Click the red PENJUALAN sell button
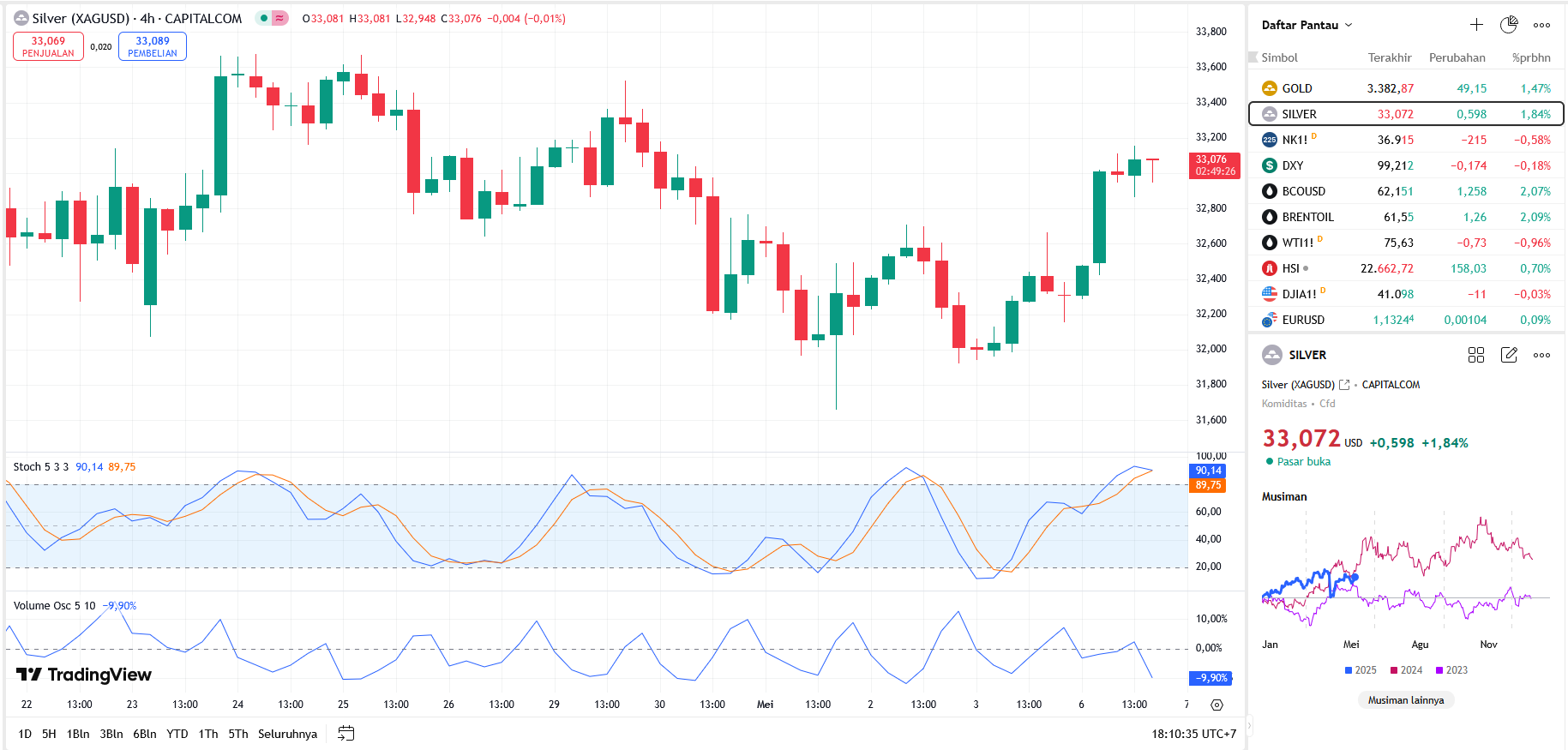 pos(48,46)
